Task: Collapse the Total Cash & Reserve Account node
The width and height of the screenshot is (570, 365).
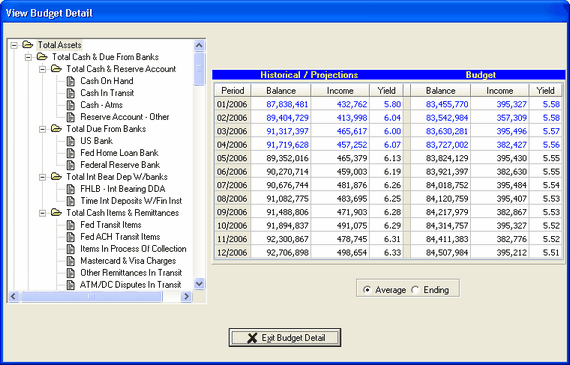Action: [43, 69]
